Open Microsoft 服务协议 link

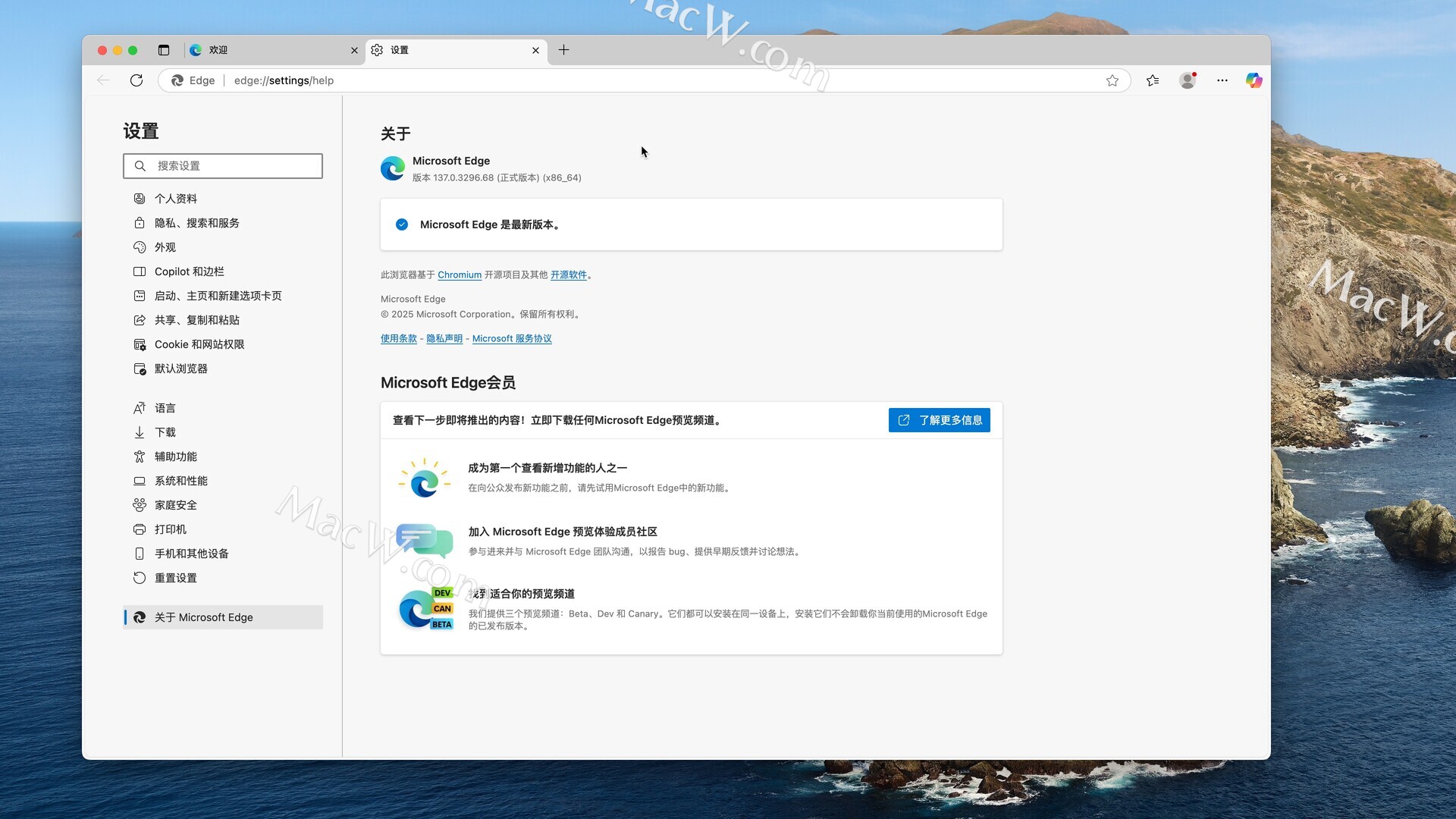(x=512, y=339)
